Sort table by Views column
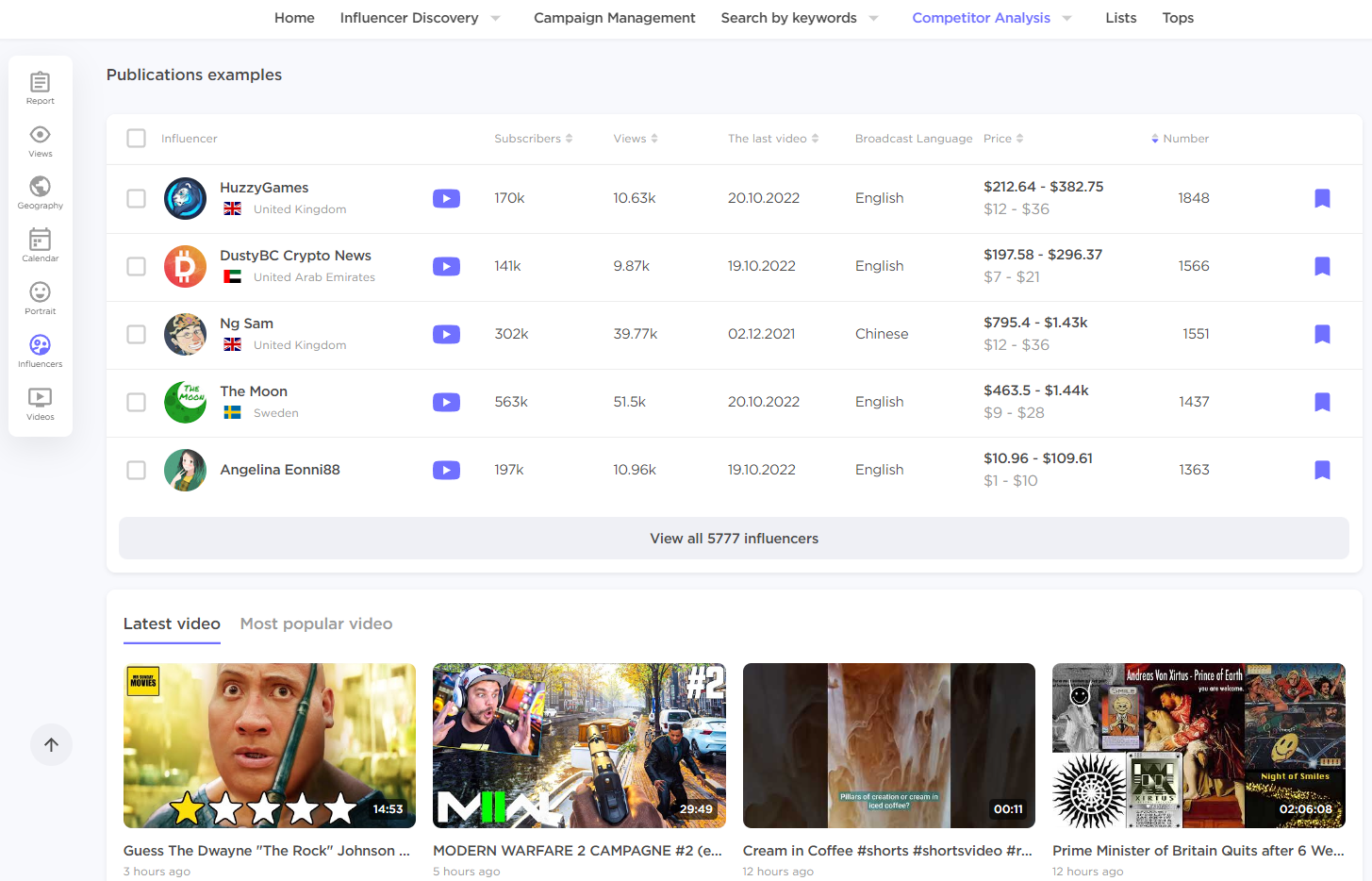Image resolution: width=1372 pixels, height=881 pixels. click(x=636, y=139)
